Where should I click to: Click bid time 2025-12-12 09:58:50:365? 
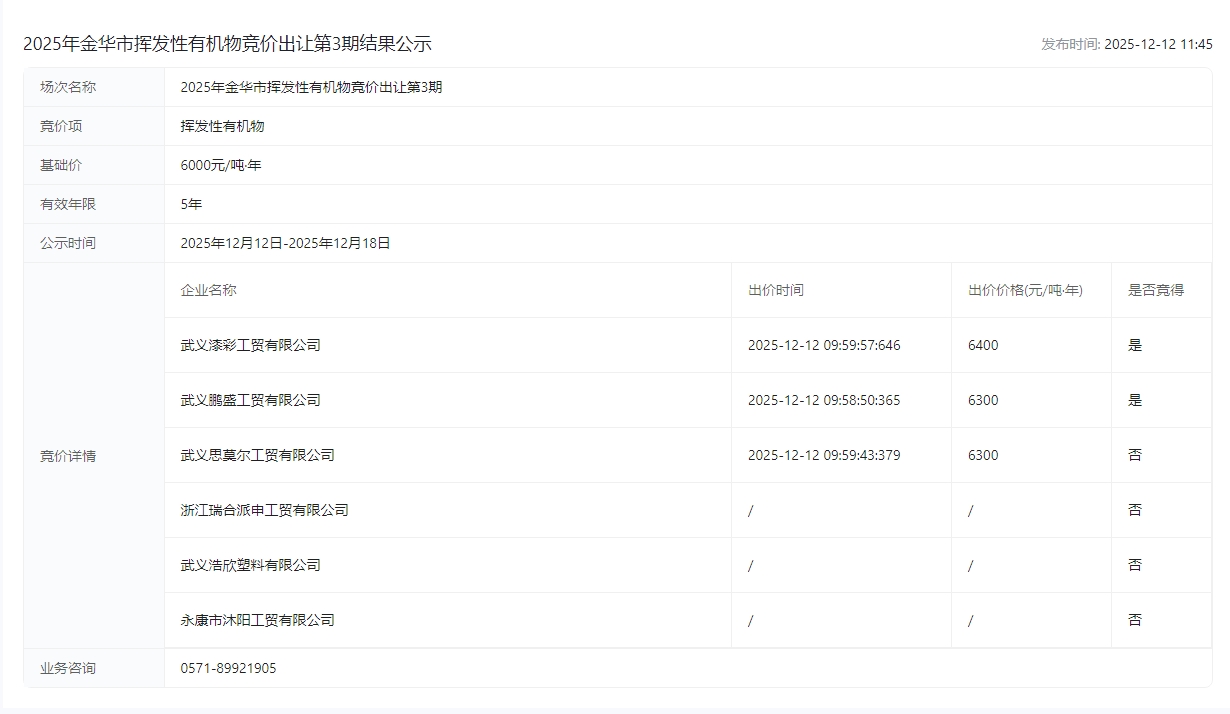pos(823,400)
